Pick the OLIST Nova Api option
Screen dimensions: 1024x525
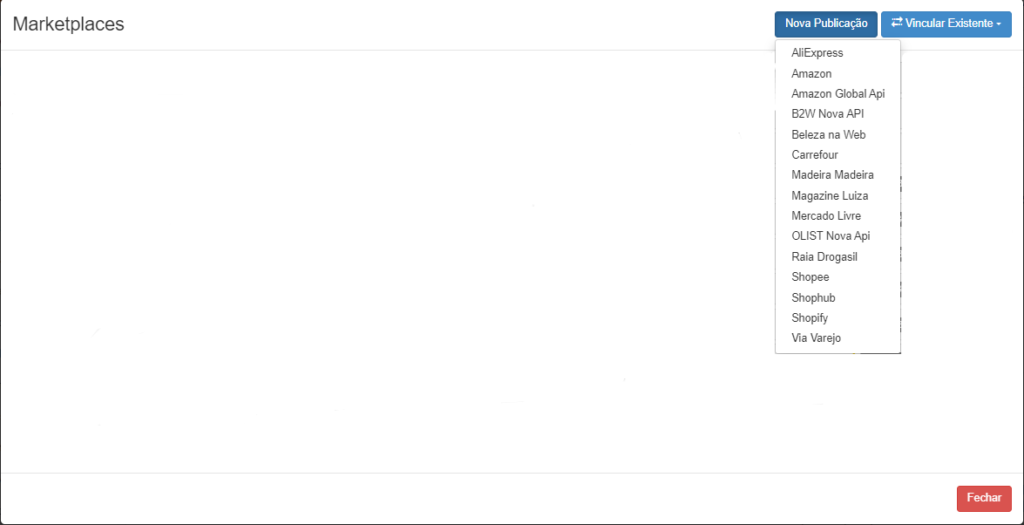point(830,236)
